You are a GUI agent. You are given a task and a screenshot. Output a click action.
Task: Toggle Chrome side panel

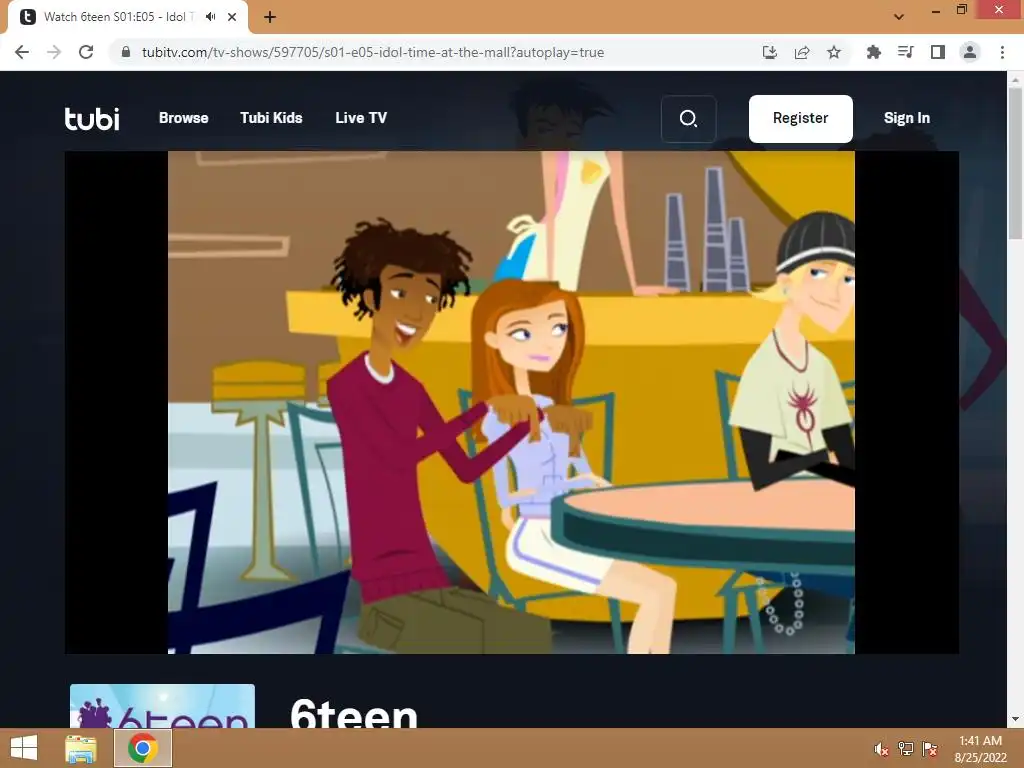point(938,52)
